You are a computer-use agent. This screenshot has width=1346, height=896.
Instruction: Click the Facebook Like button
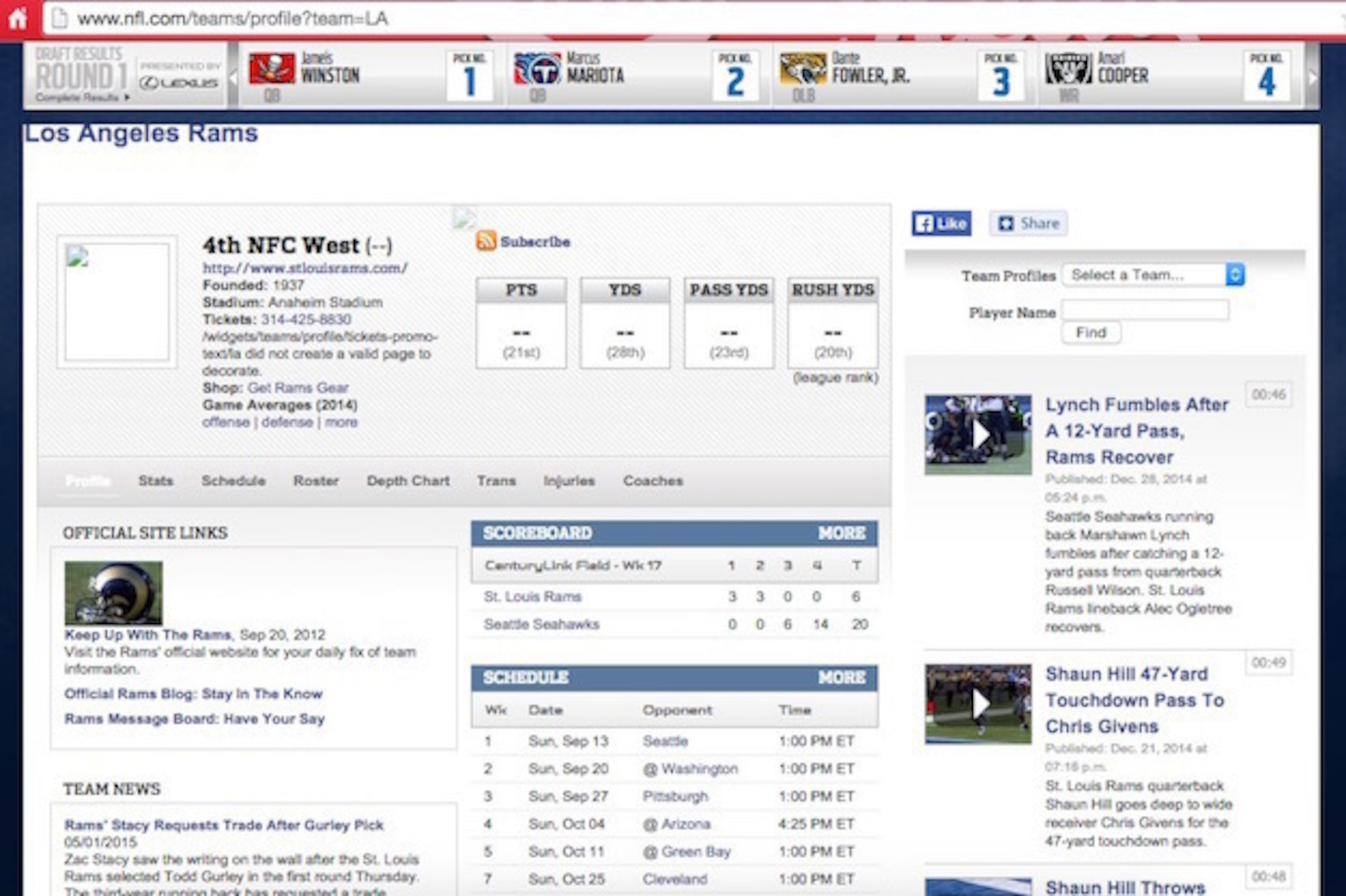pos(941,223)
